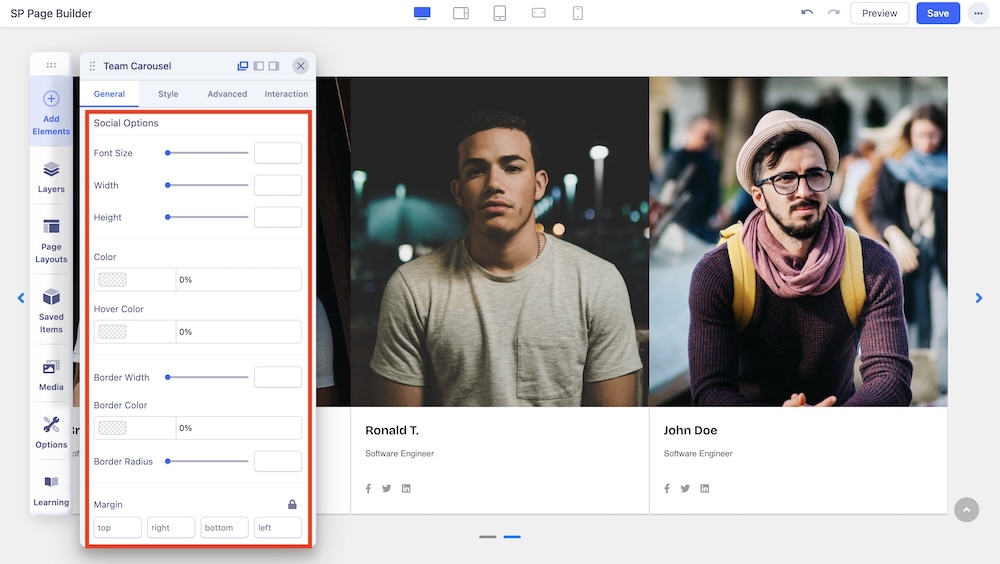Click the Preview button
The image size is (1000, 564).
point(879,13)
